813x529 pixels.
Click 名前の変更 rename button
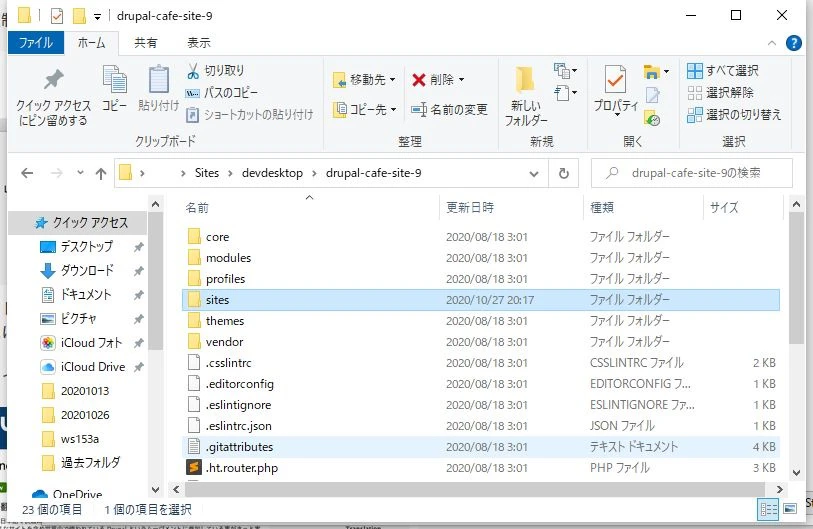click(x=449, y=109)
